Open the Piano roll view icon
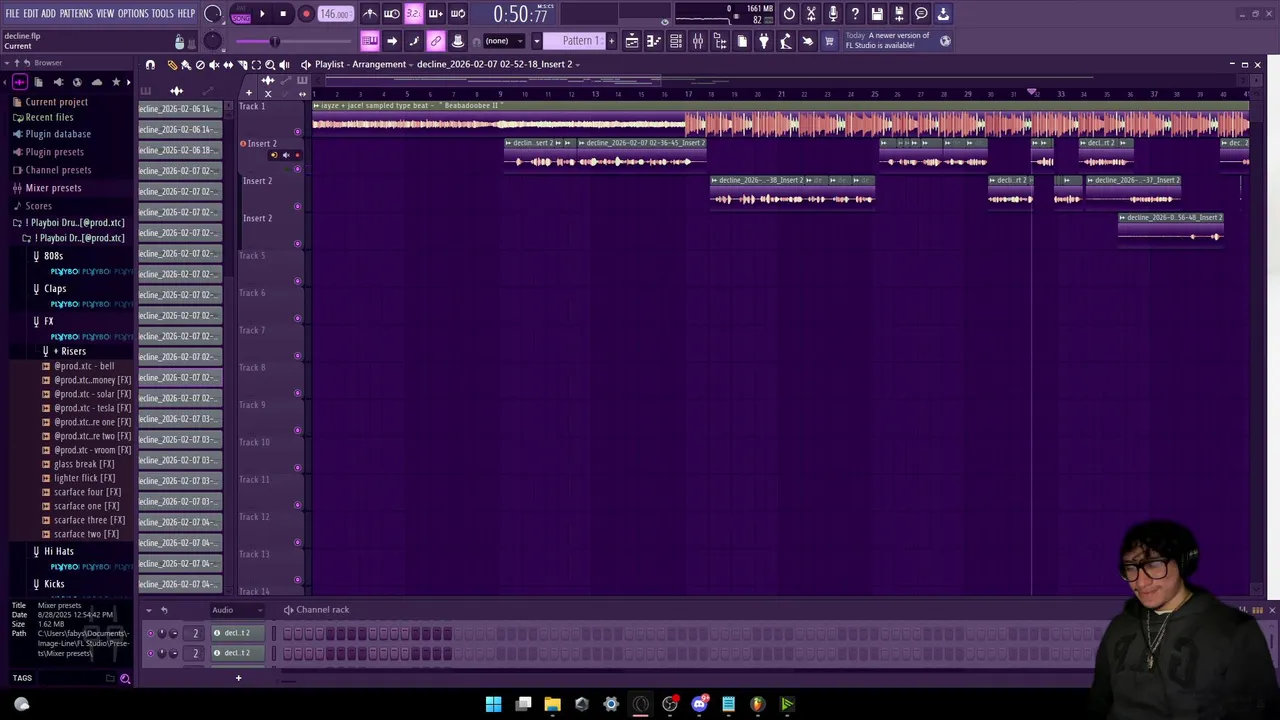 pos(654,41)
